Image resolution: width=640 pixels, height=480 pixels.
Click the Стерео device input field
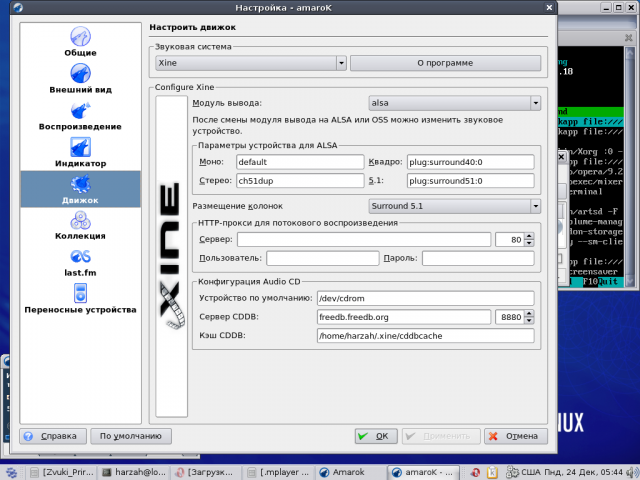pyautogui.click(x=300, y=181)
